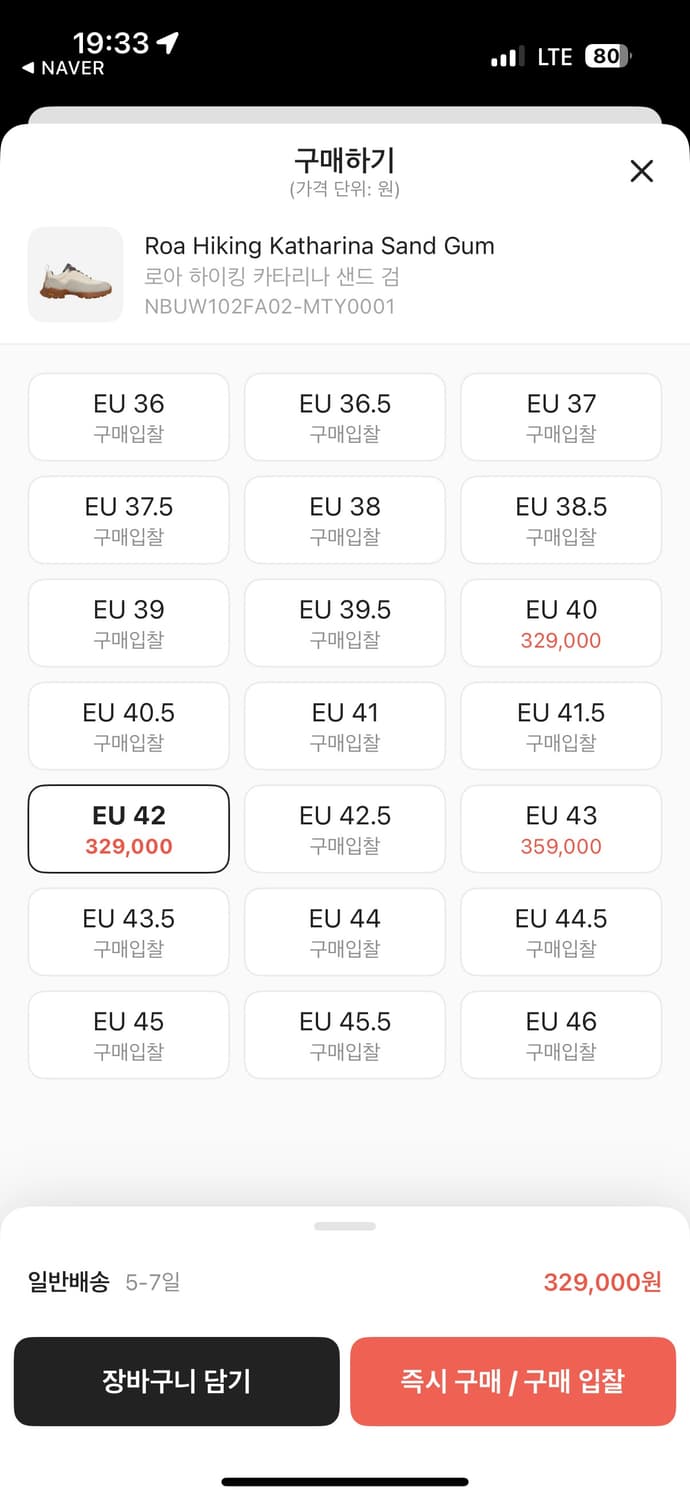690x1500 pixels.
Task: Select size EU 41
Action: click(x=345, y=726)
